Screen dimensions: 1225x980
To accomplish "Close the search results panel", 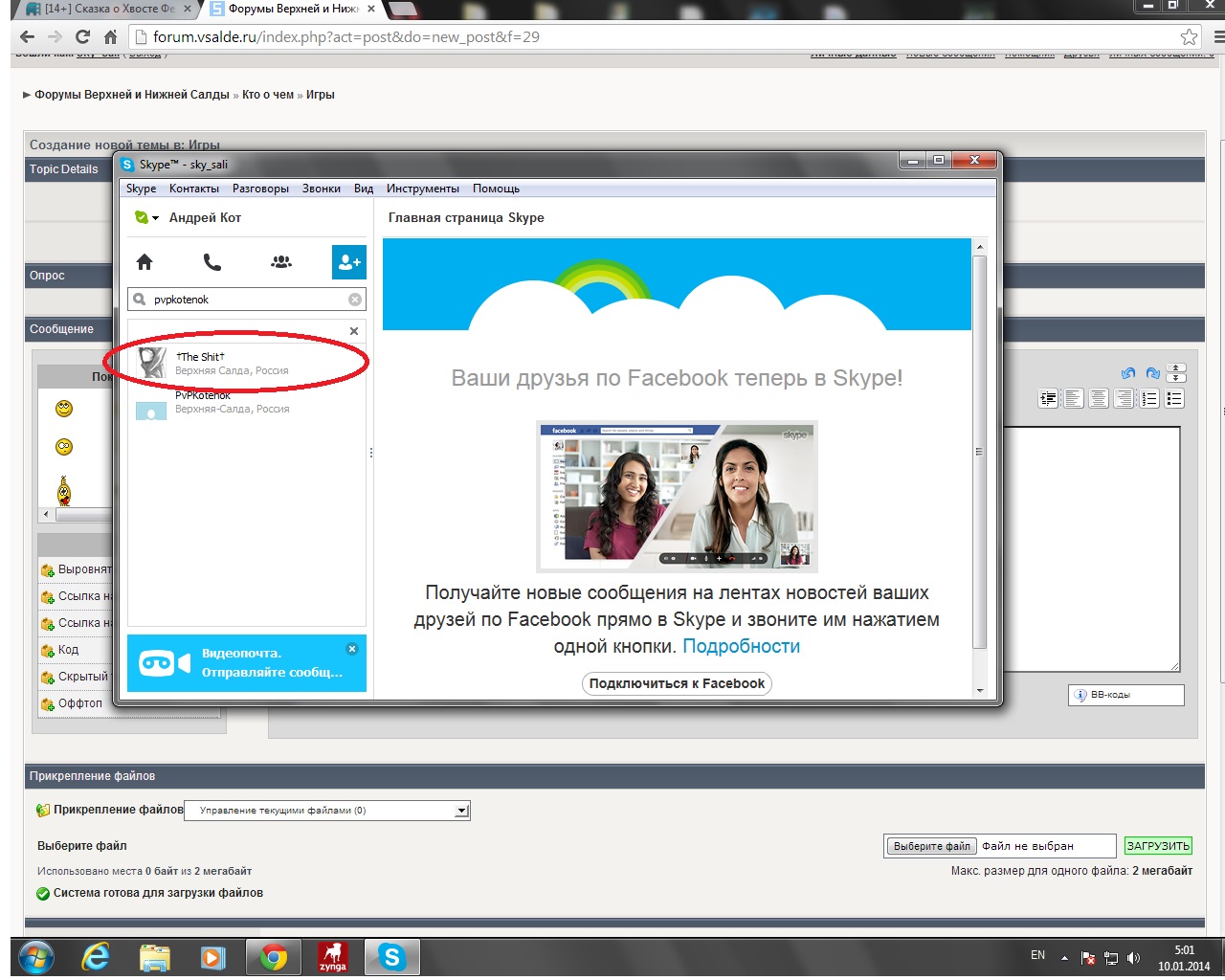I will tap(354, 331).
